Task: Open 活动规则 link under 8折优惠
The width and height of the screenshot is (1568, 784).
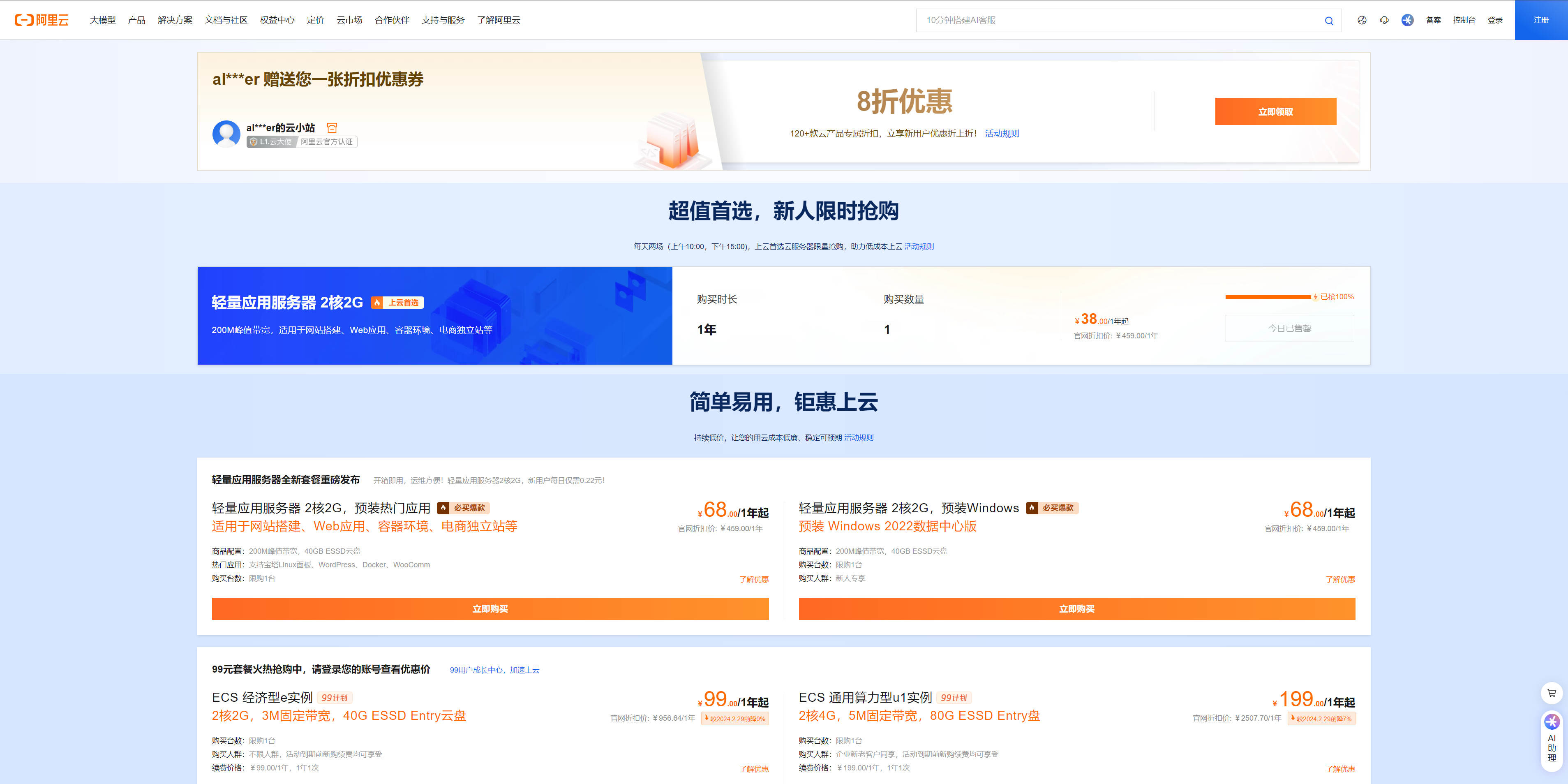Action: coord(1002,133)
